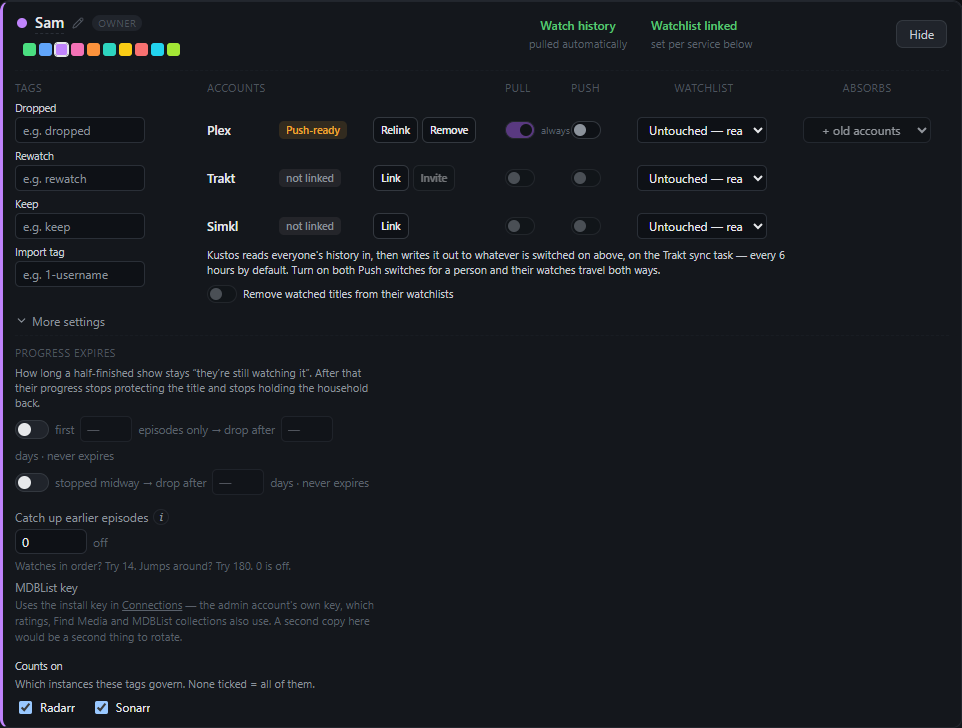Viewport: 962px width, 728px height.
Task: Enable the Simkl Push switch
Action: tap(586, 226)
